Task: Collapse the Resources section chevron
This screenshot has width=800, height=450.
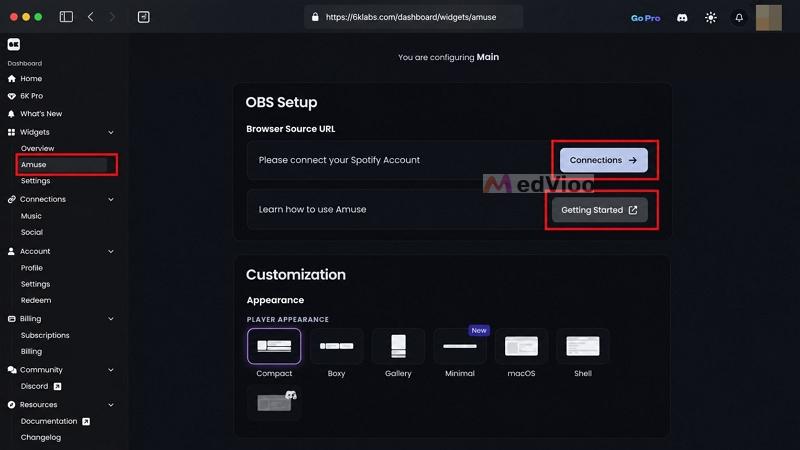Action: click(111, 405)
